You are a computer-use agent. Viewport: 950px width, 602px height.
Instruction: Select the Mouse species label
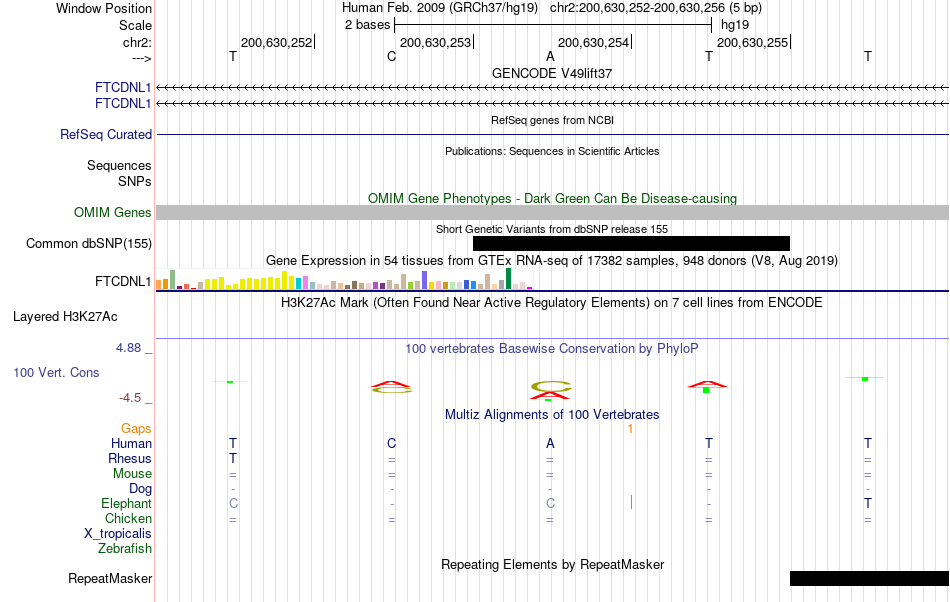(132, 474)
